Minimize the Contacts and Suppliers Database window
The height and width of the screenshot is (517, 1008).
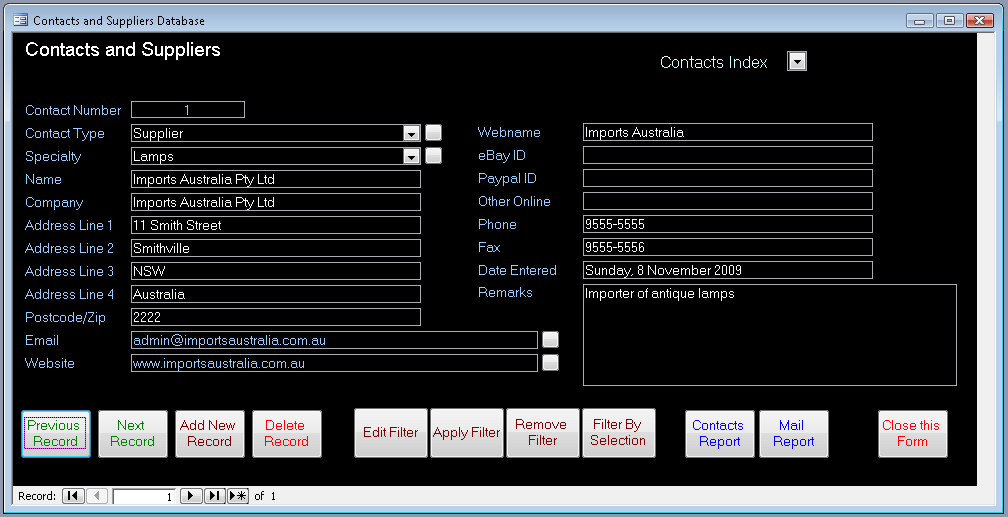click(x=920, y=21)
